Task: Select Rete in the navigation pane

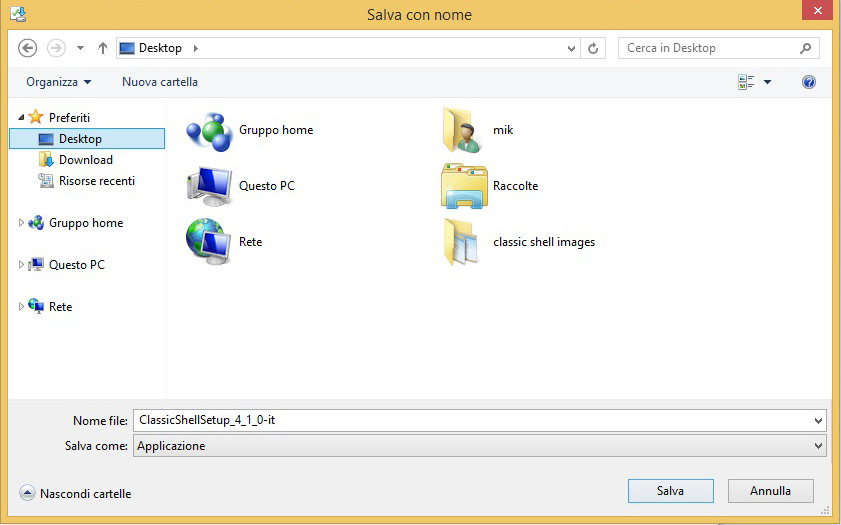Action: (x=60, y=307)
